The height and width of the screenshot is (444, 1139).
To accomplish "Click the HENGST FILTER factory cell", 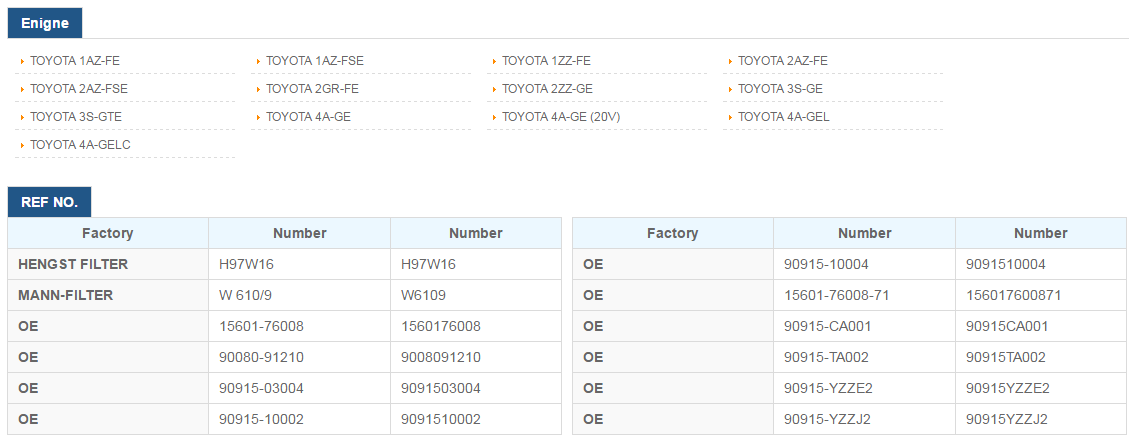I will pos(108,265).
